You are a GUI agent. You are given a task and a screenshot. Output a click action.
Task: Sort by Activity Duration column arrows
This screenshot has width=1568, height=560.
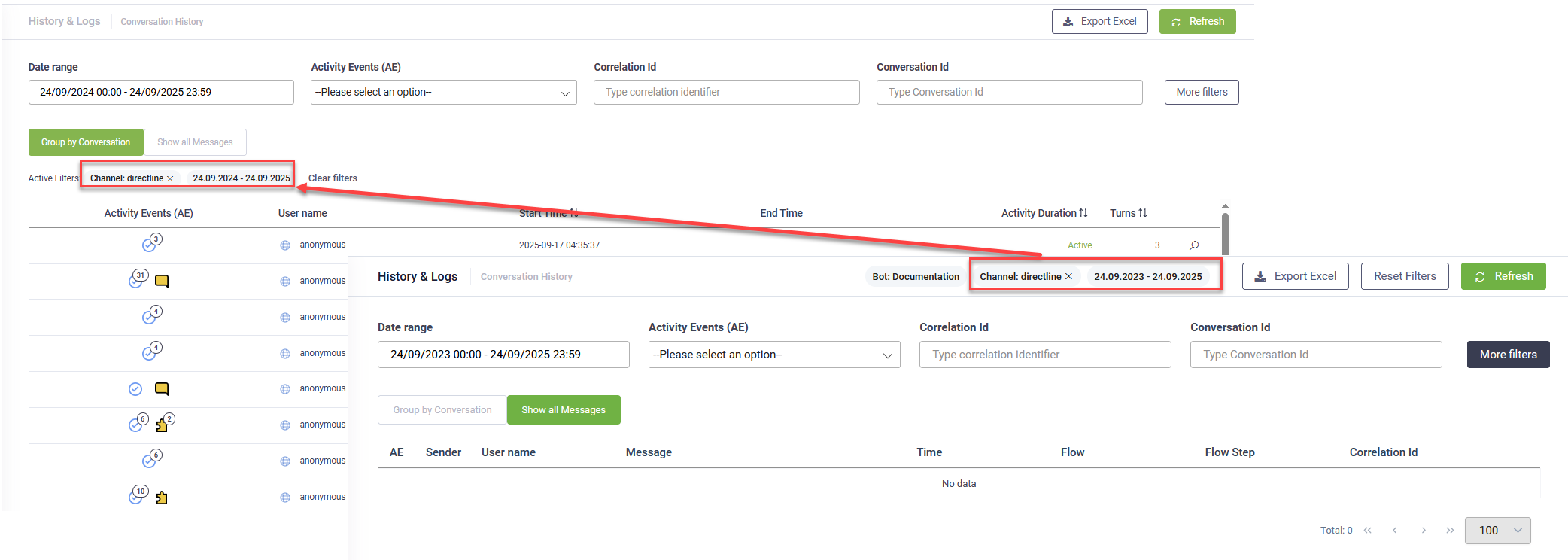1083,213
